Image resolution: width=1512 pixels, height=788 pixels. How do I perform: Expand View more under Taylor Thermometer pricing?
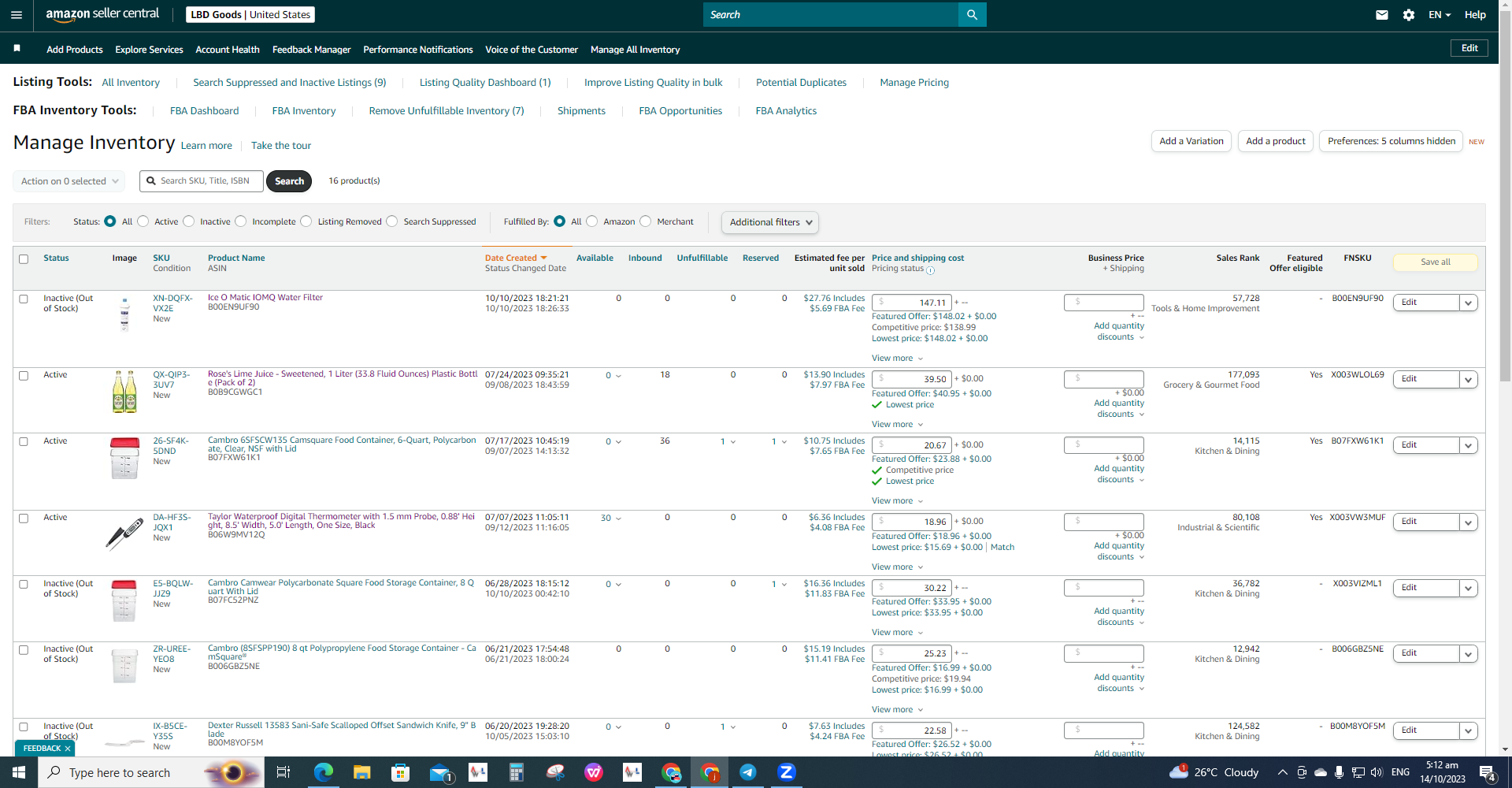tap(898, 567)
